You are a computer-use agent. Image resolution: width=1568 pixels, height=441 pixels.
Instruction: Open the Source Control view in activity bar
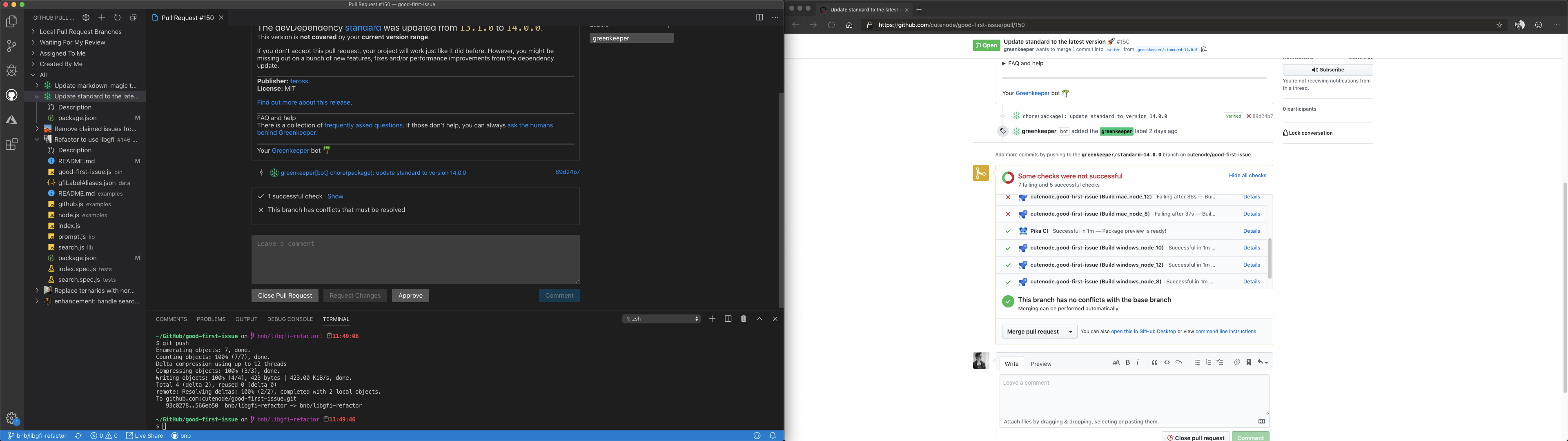[11, 46]
